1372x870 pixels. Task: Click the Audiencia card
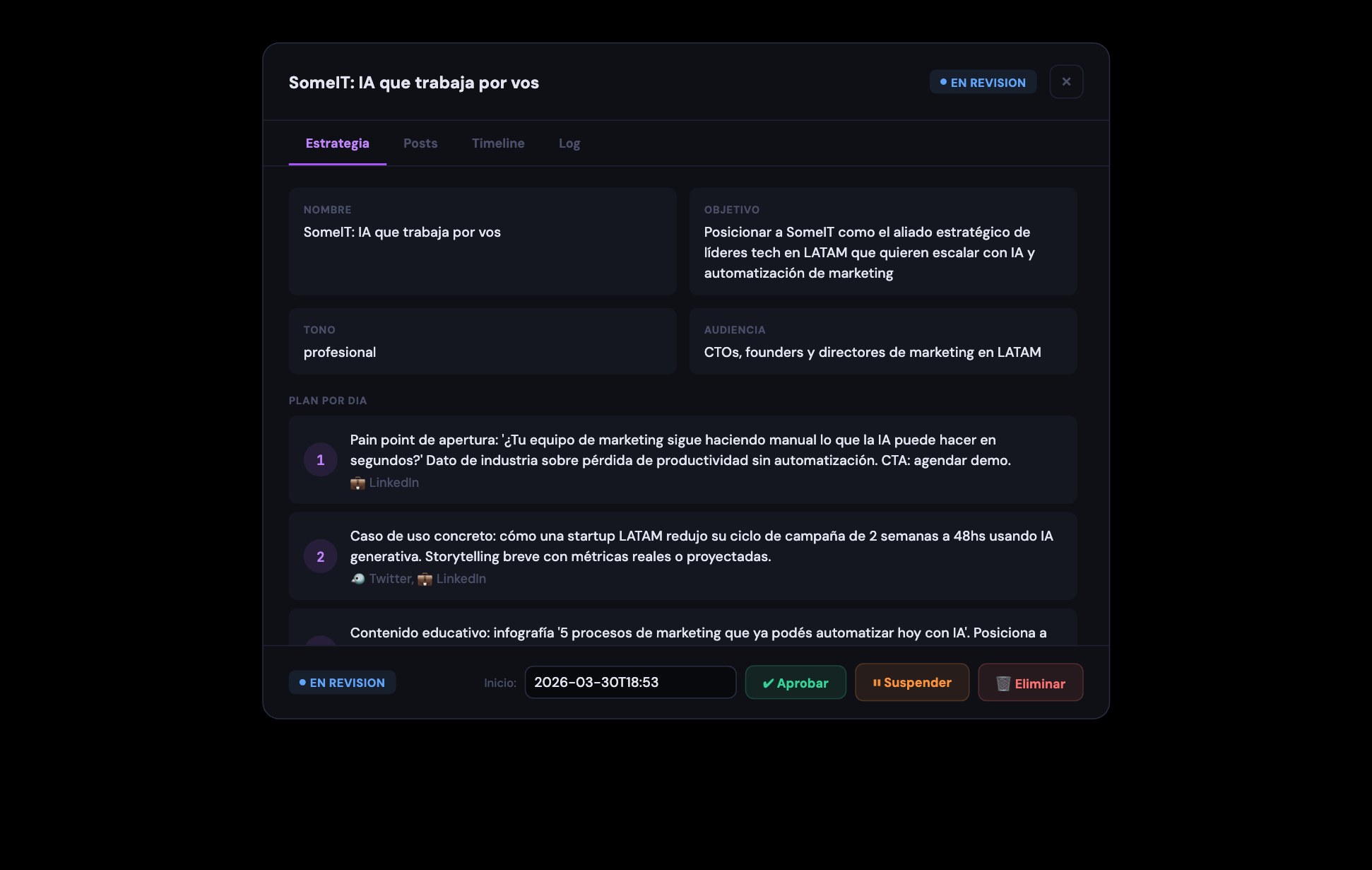(x=882, y=341)
